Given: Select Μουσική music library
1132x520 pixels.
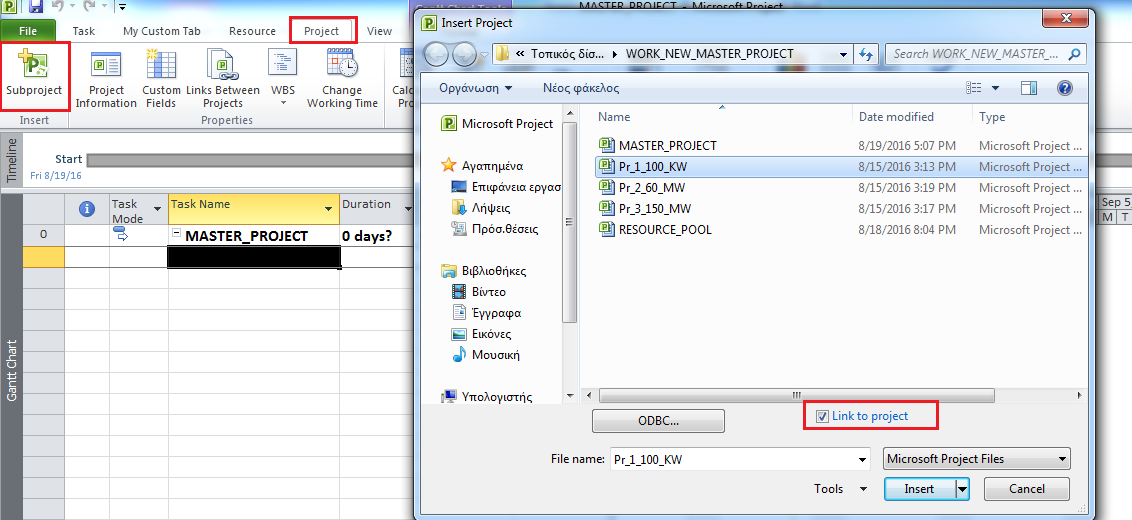Looking at the screenshot, I should point(486,355).
